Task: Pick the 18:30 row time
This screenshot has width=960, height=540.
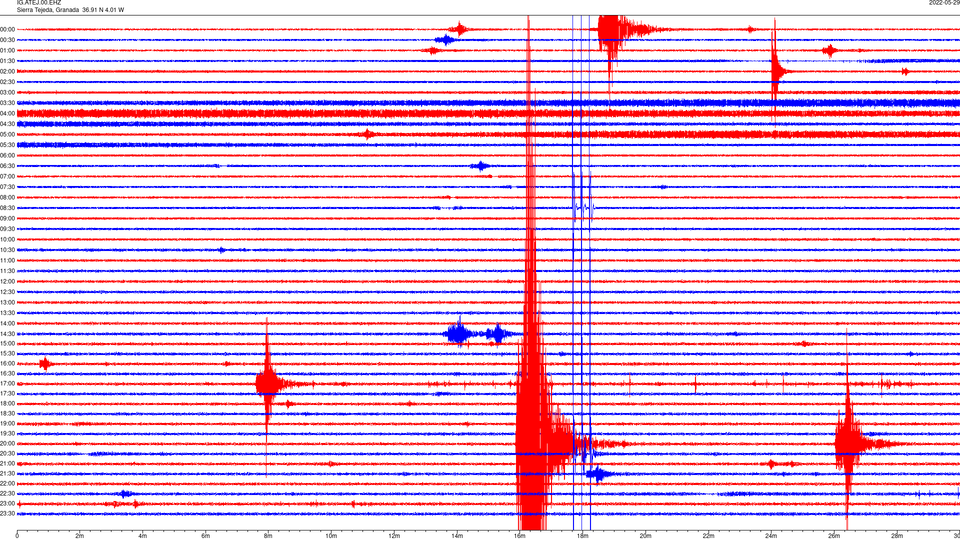Action: (7, 414)
